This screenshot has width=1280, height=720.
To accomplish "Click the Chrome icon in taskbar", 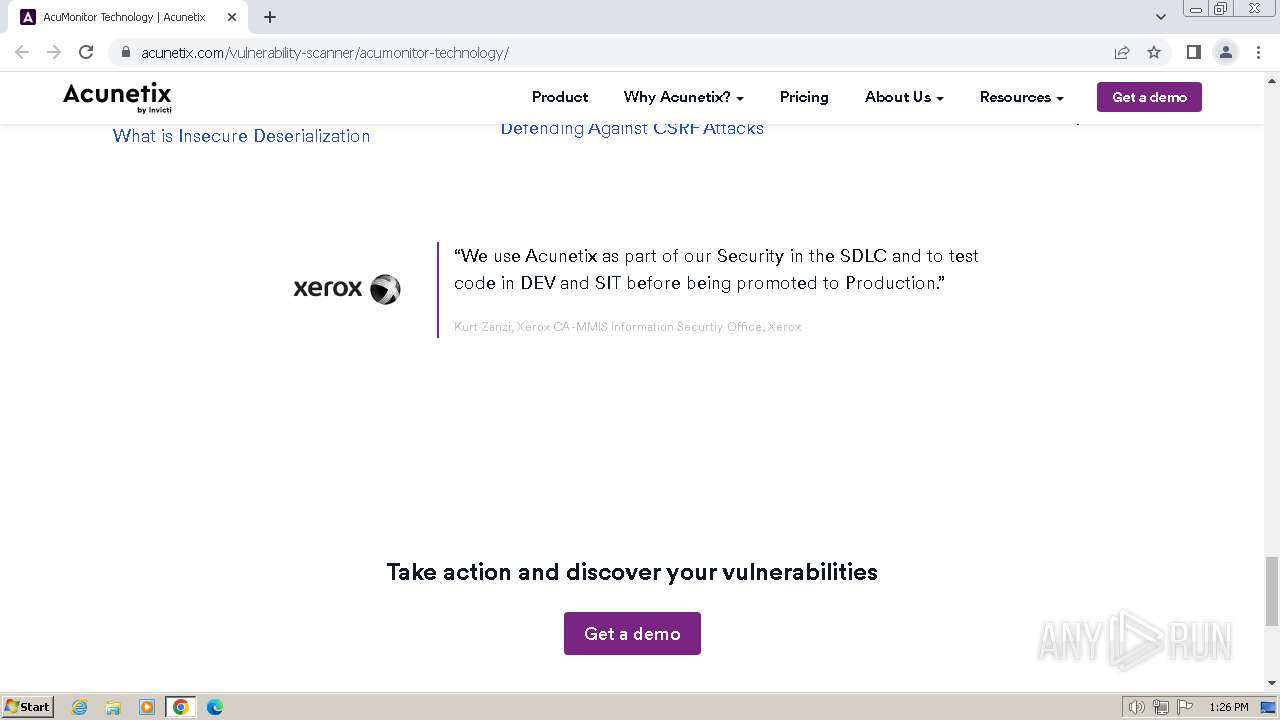I will 181,707.
